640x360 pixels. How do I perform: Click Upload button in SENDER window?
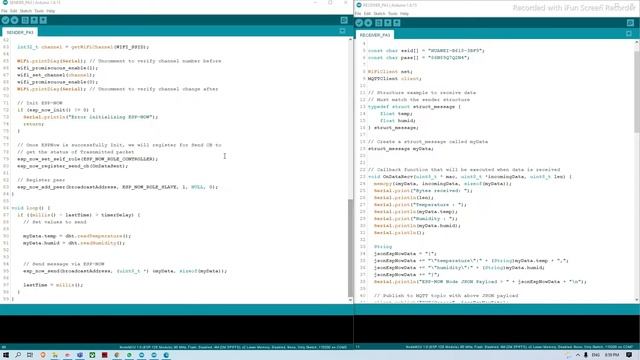[14, 20]
